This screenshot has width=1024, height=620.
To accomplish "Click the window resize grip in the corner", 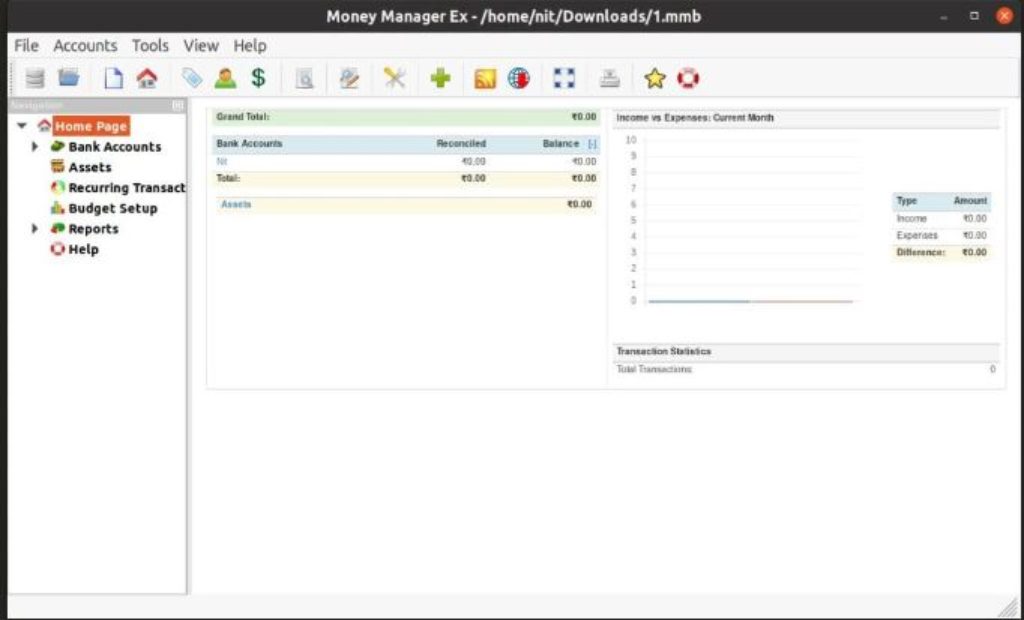I will pos(1008,606).
